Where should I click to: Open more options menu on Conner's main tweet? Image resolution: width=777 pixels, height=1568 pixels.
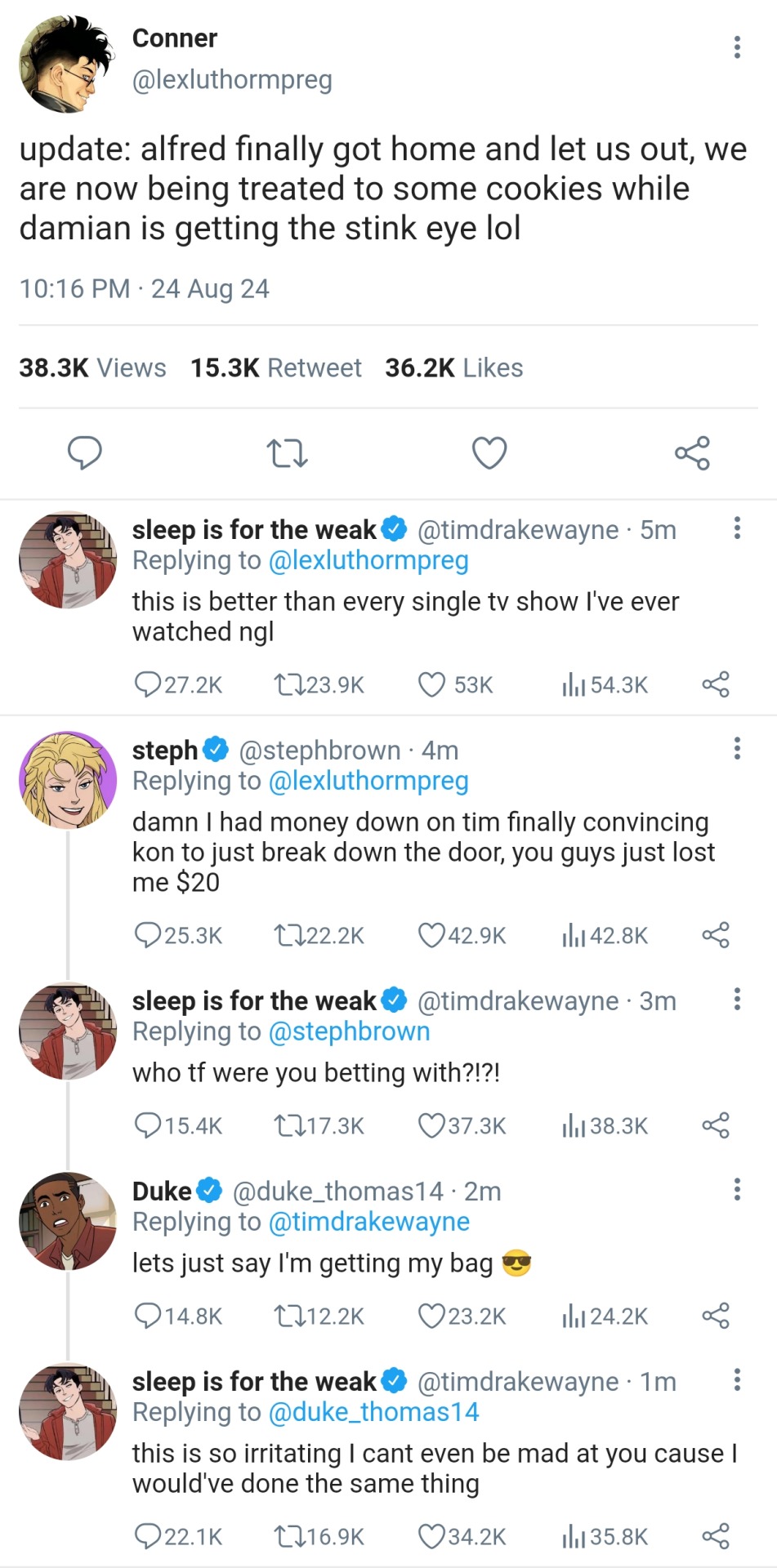737,47
